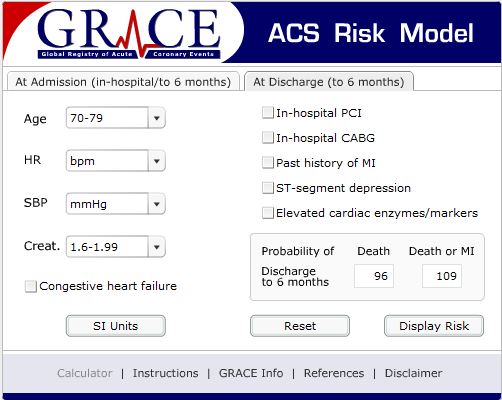Click the SI Units button
This screenshot has width=502, height=400.
tap(116, 326)
